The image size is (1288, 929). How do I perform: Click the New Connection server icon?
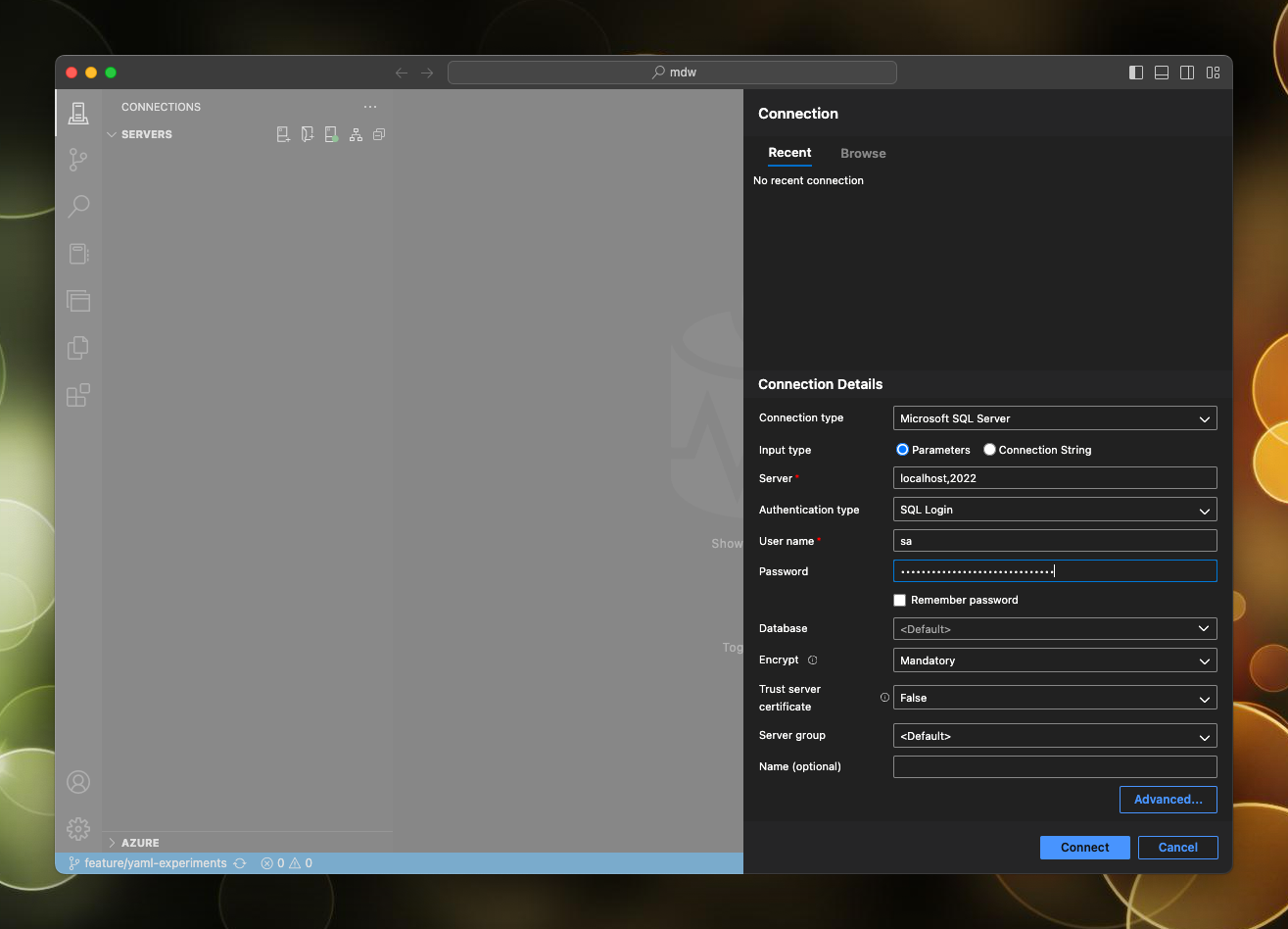(x=283, y=134)
